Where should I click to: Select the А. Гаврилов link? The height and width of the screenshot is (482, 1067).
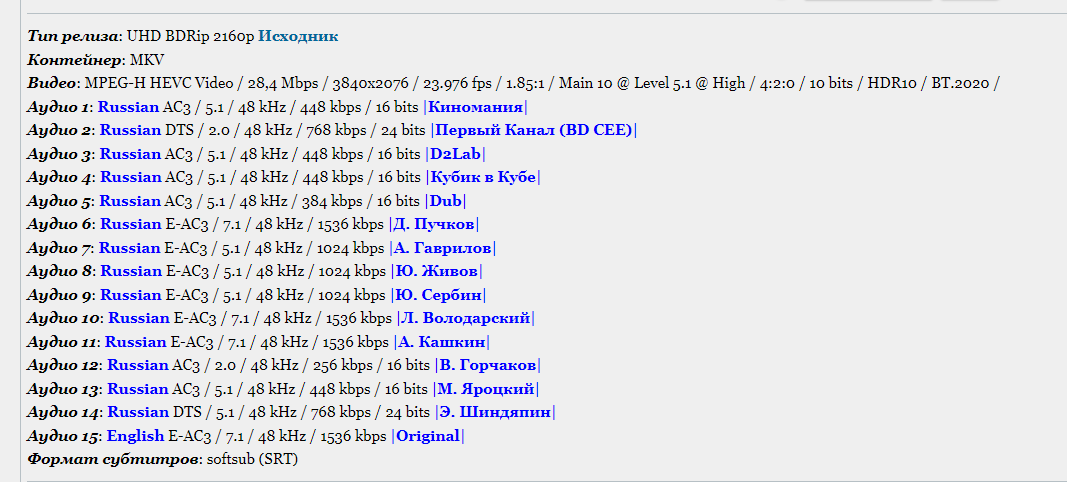443,248
